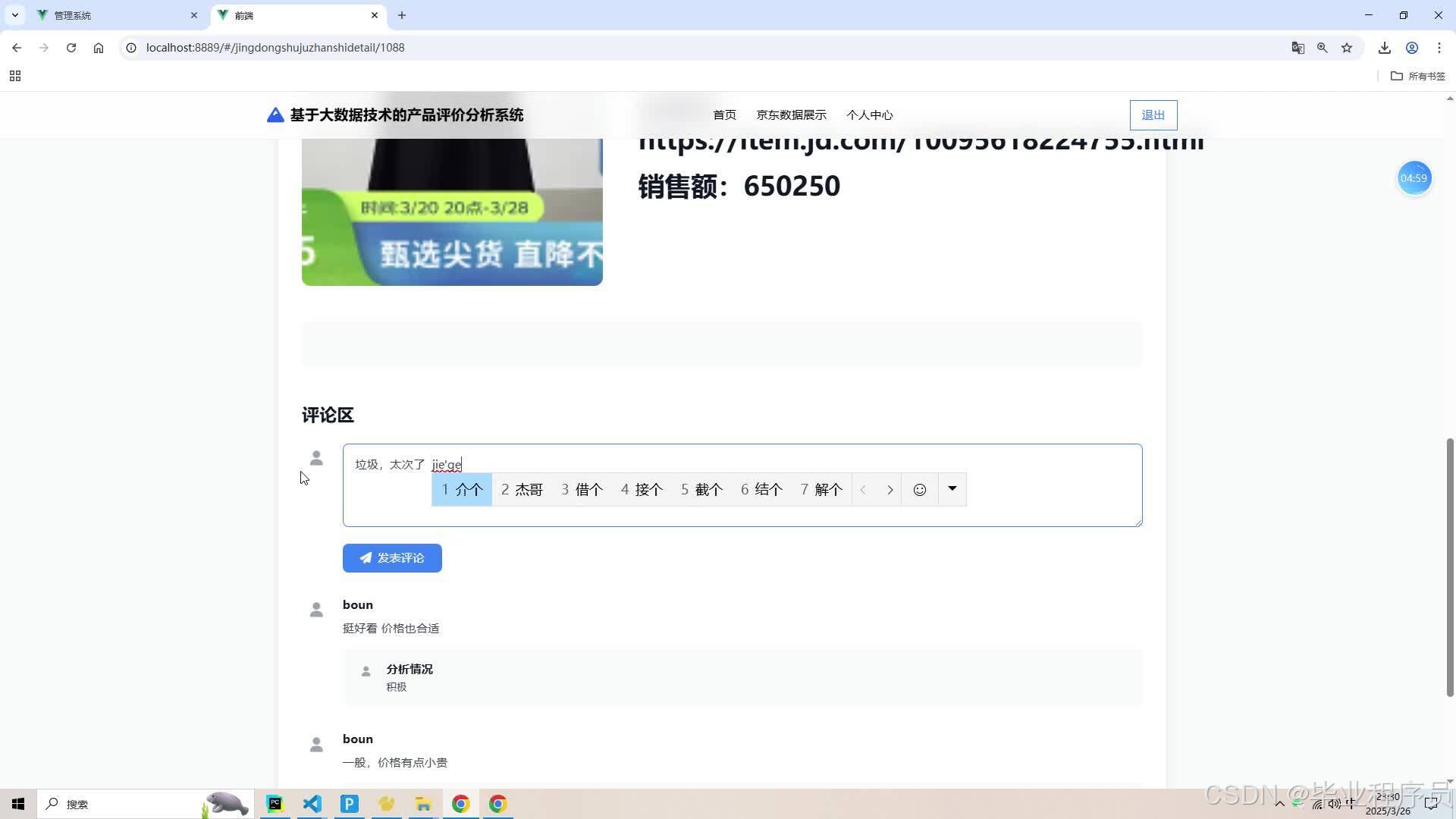Image resolution: width=1456 pixels, height=819 pixels.
Task: Choose IME candidate 6 结个
Action: (761, 490)
